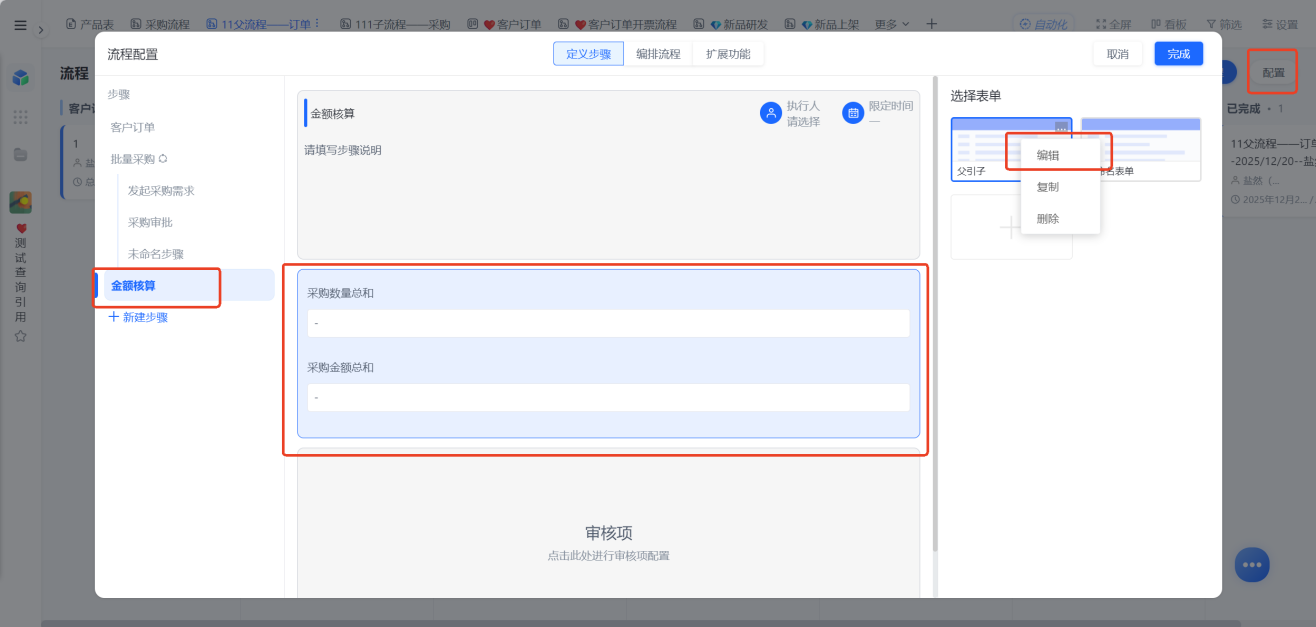Click the loop icon beside 批量采购
1316x627 pixels.
(163, 159)
